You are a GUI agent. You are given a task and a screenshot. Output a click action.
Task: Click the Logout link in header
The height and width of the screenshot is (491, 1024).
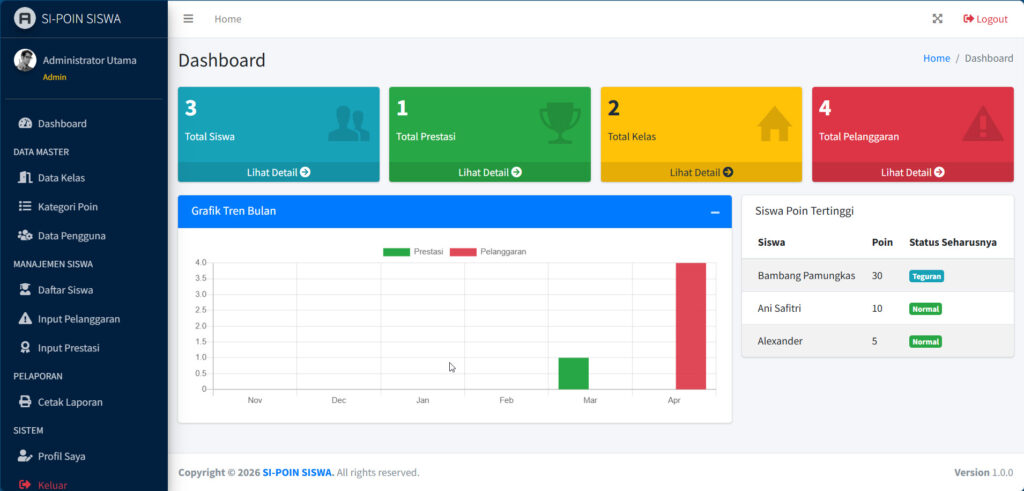click(x=985, y=19)
